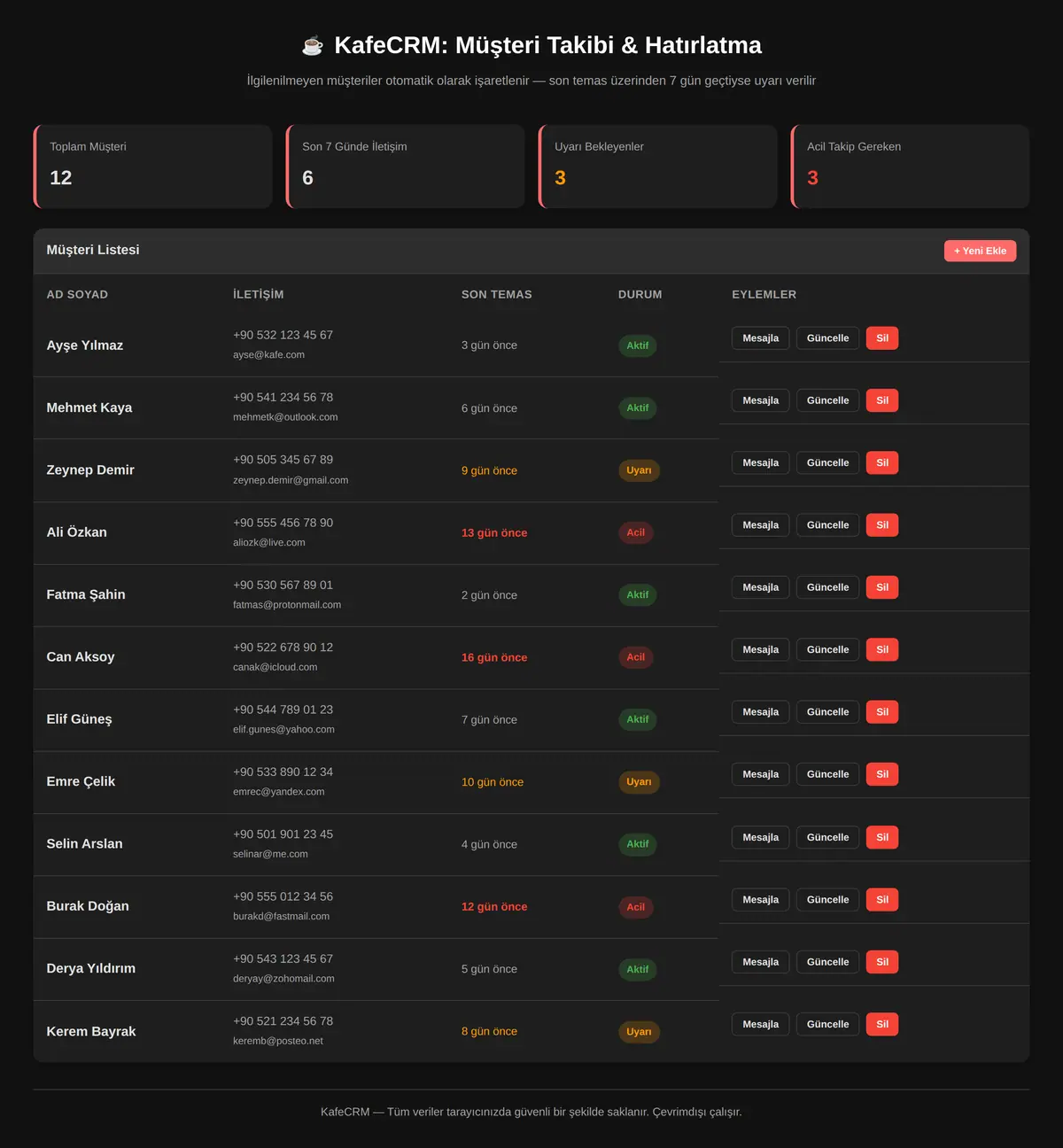The image size is (1063, 1148).
Task: Click the email ayse@kafe.com
Action: click(268, 354)
